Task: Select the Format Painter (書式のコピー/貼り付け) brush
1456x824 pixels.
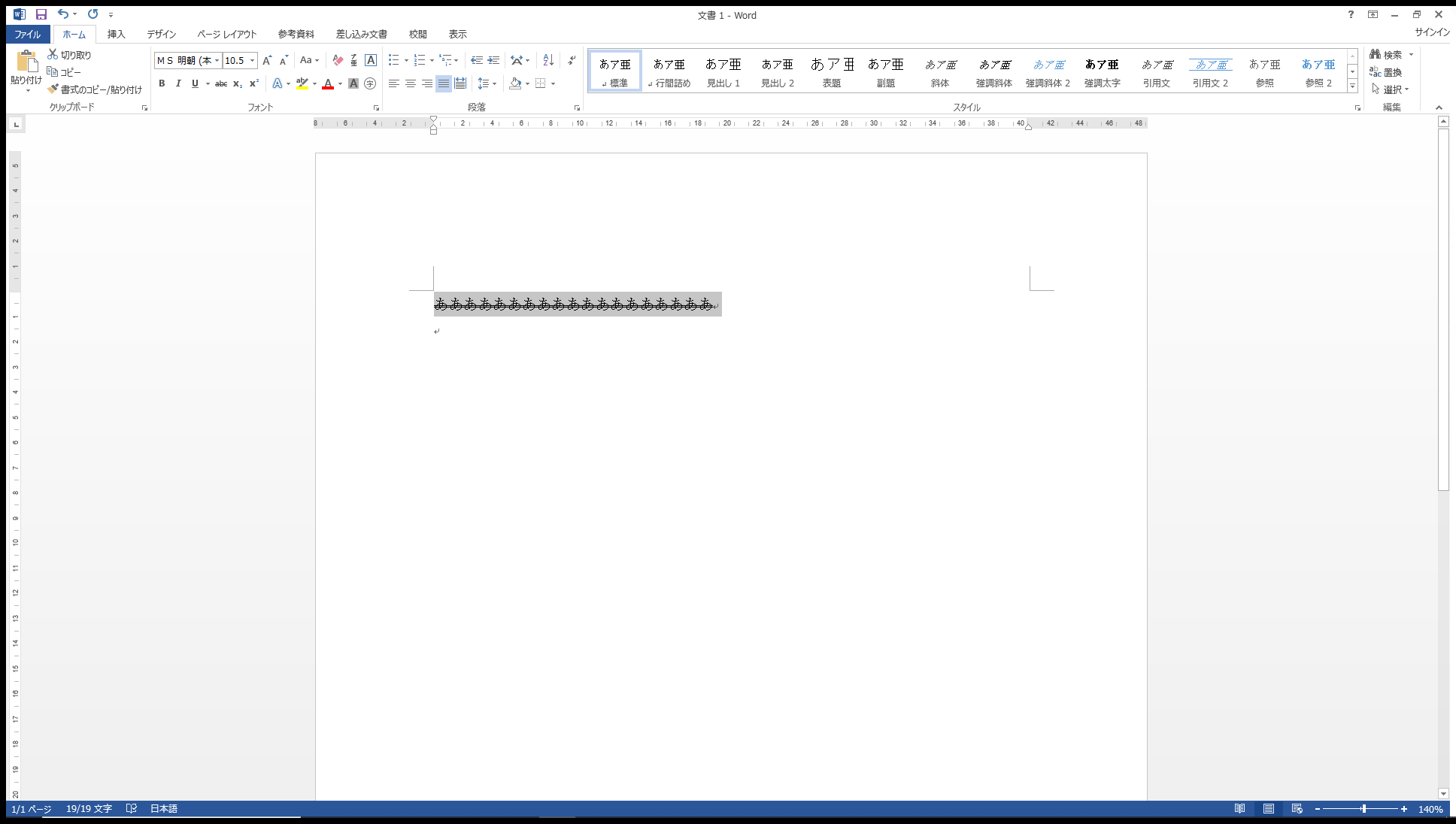Action: click(53, 89)
